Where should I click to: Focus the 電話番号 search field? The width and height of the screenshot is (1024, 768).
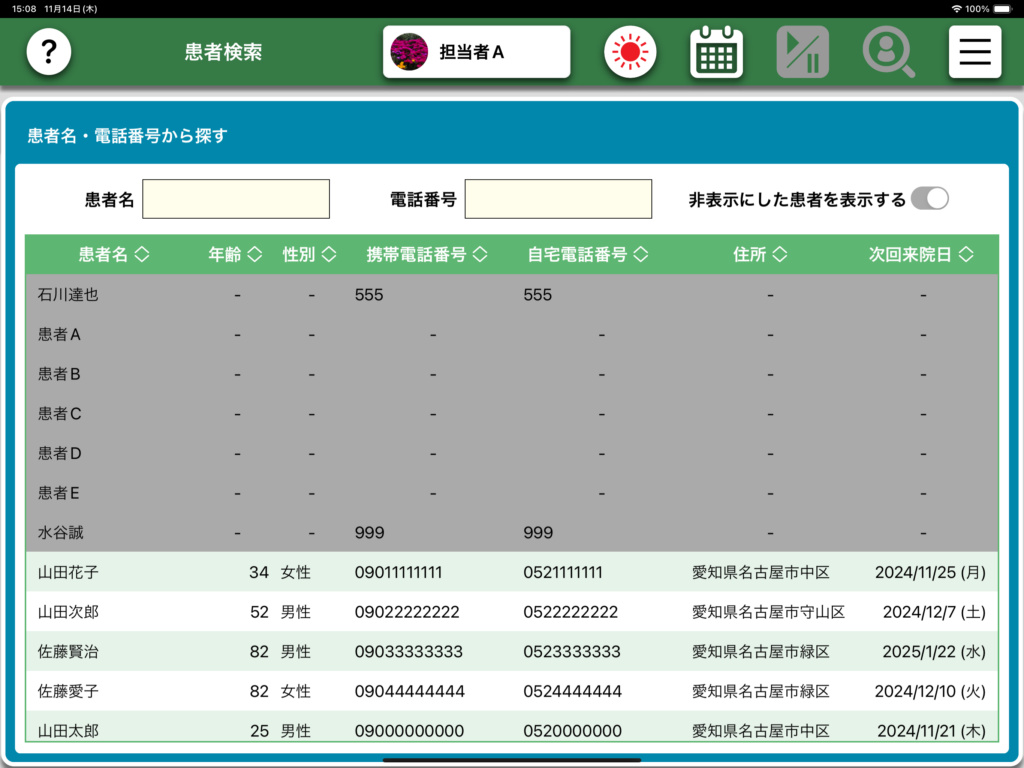coord(558,199)
